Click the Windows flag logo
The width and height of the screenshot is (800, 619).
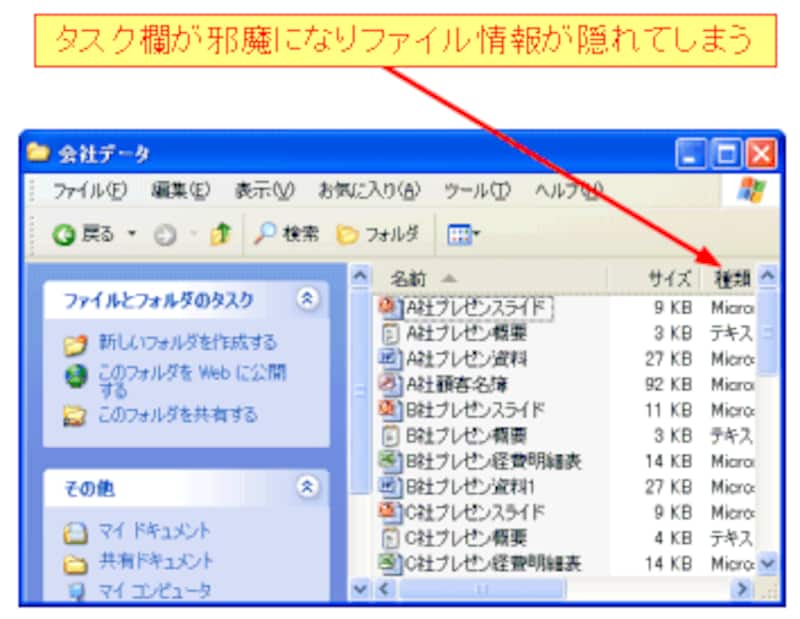tap(751, 190)
